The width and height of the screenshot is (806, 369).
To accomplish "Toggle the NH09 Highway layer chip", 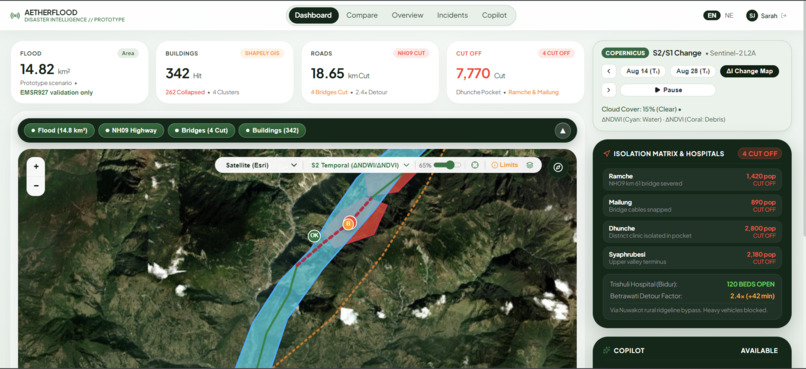I will click(131, 131).
